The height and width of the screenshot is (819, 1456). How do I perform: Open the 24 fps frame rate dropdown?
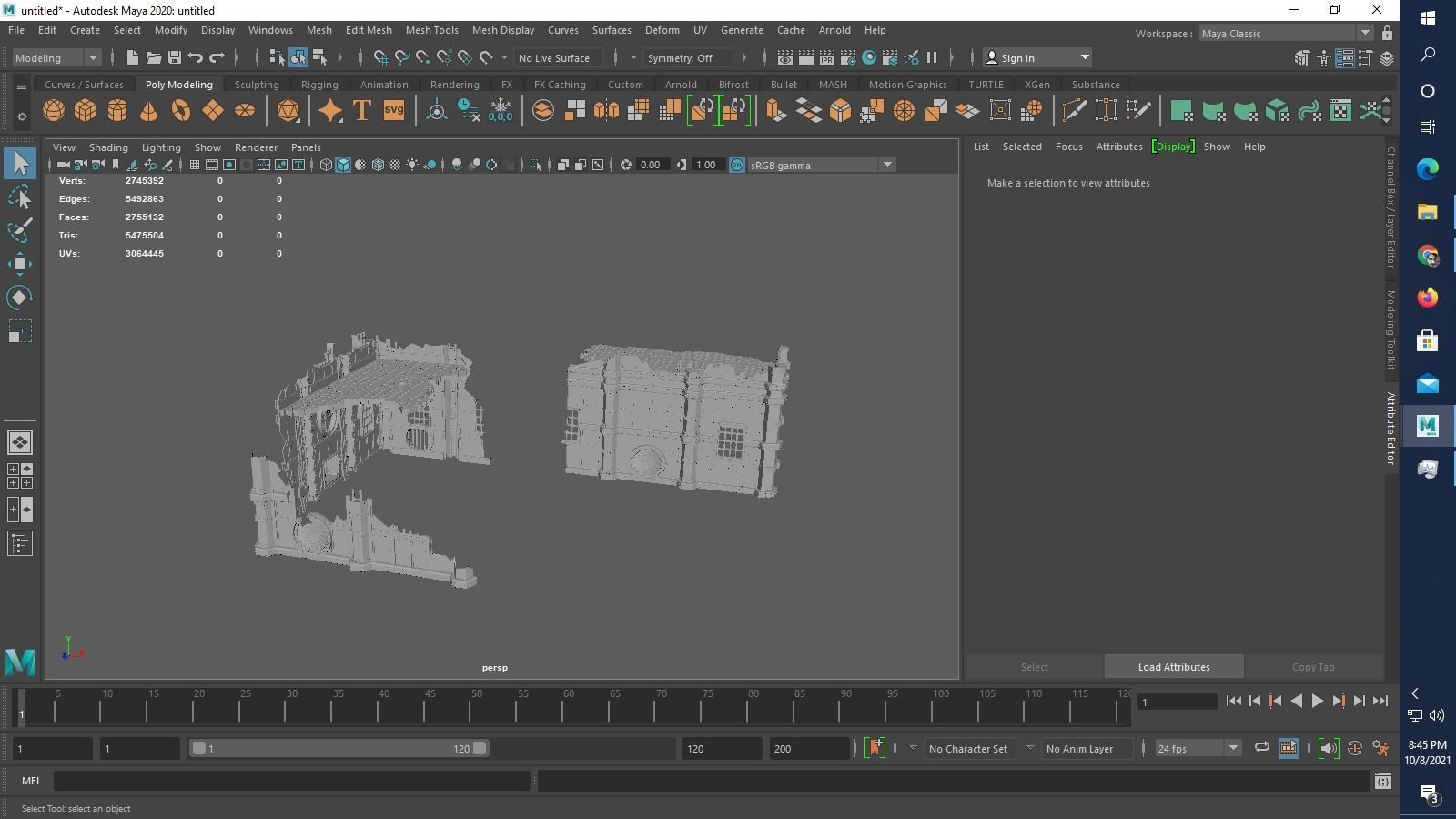click(1197, 748)
